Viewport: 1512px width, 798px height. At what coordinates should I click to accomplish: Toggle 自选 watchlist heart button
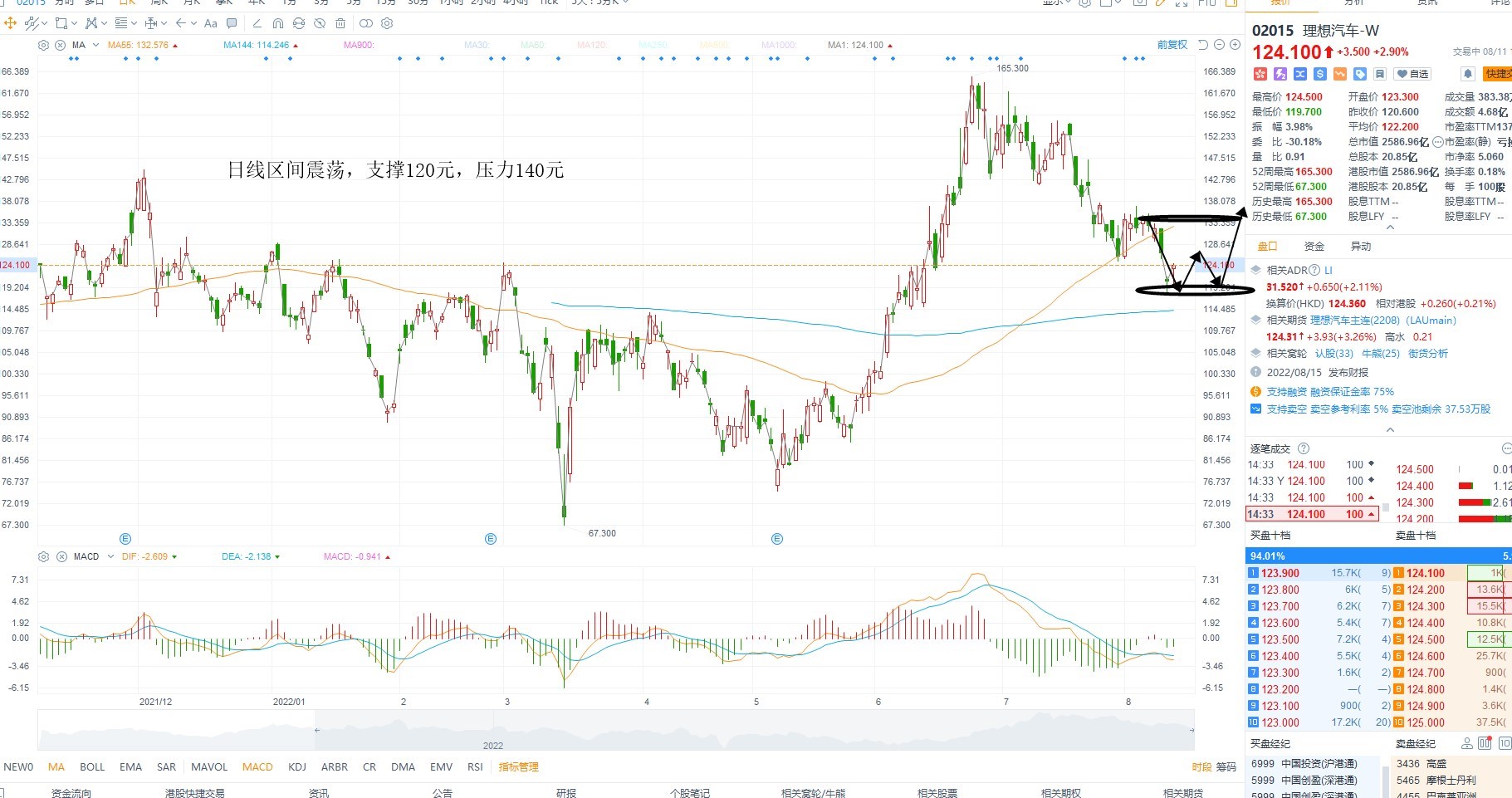coord(1412,74)
